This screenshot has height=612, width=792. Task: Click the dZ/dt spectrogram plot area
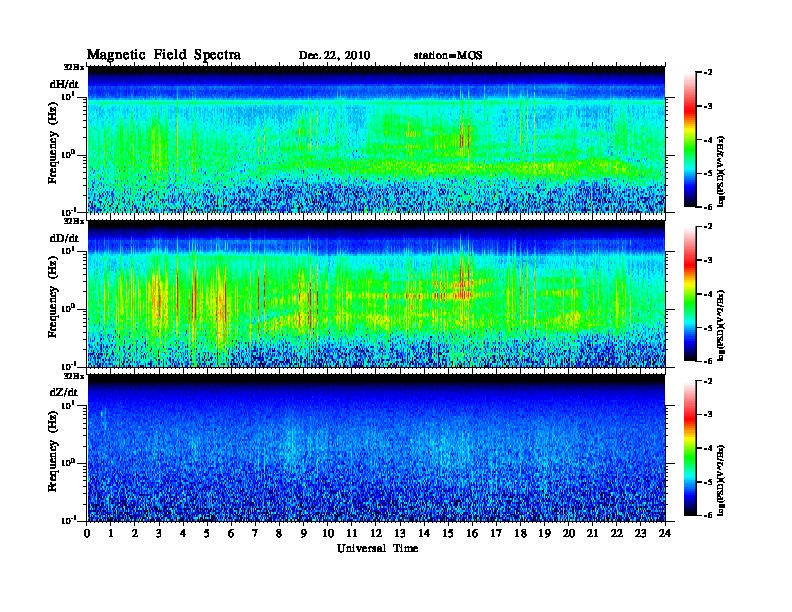[376, 447]
